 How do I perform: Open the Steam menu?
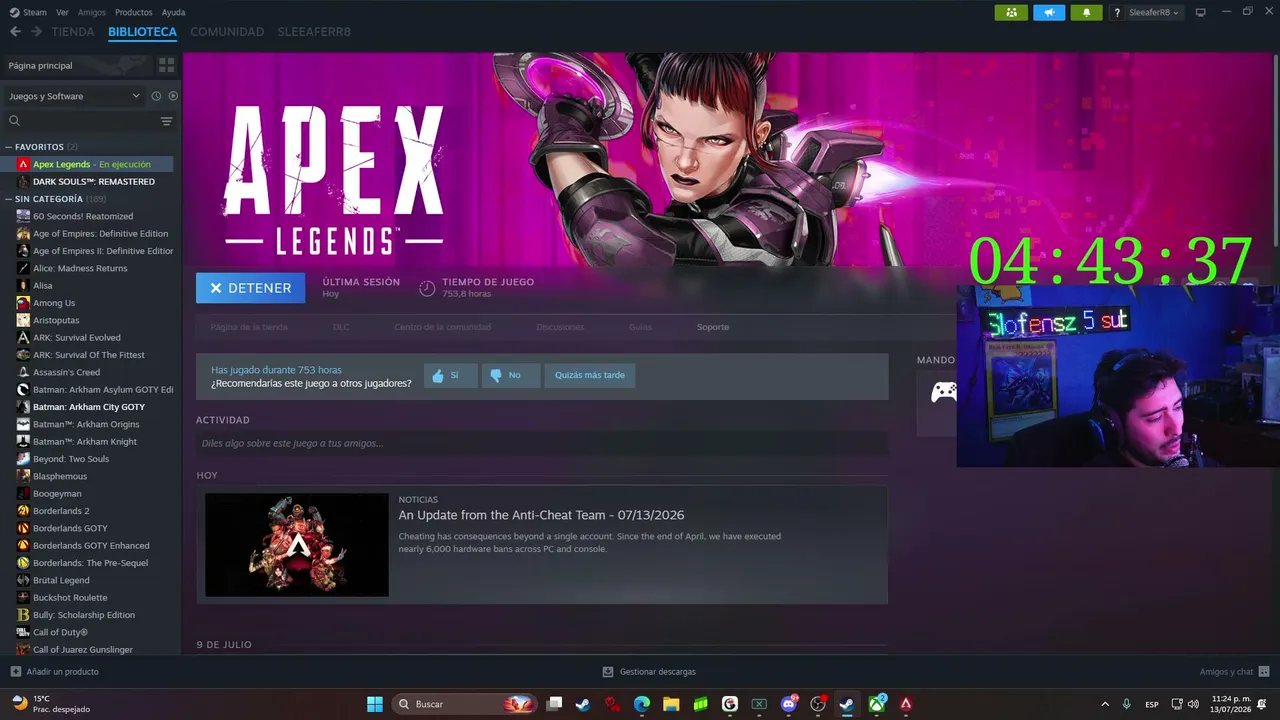pos(28,12)
